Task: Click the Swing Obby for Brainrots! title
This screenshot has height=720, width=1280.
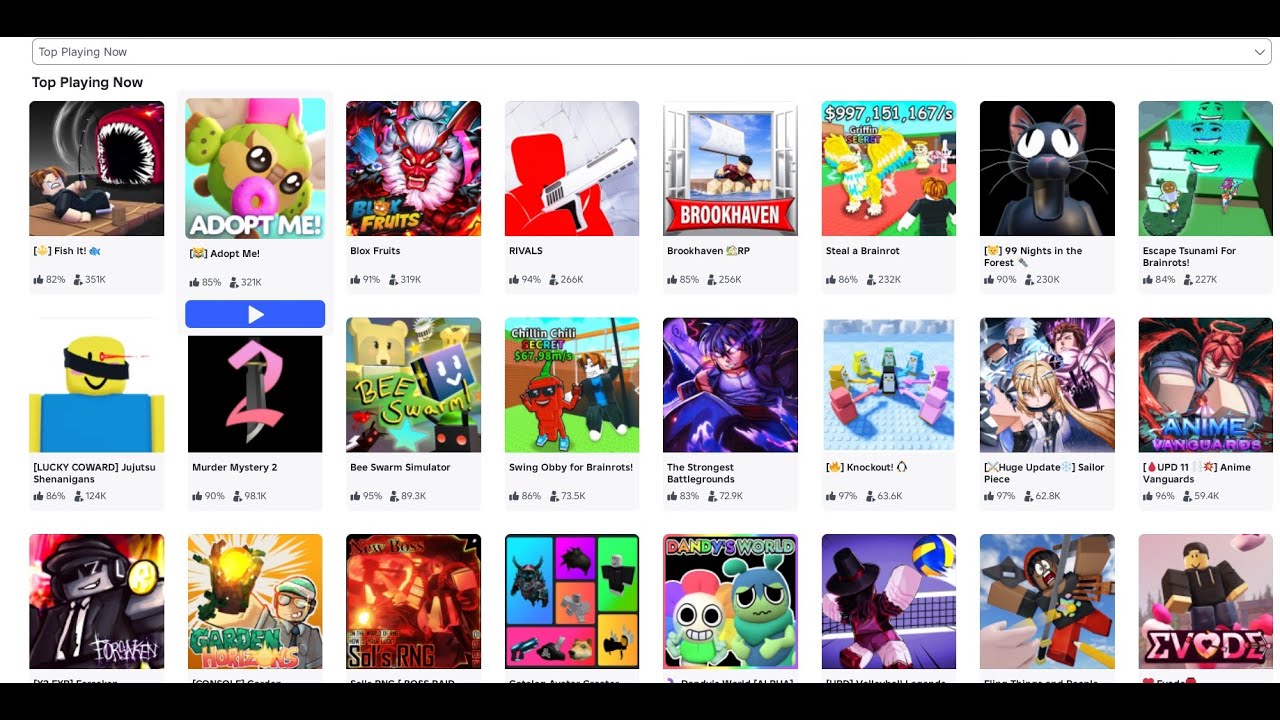Action: coord(571,467)
